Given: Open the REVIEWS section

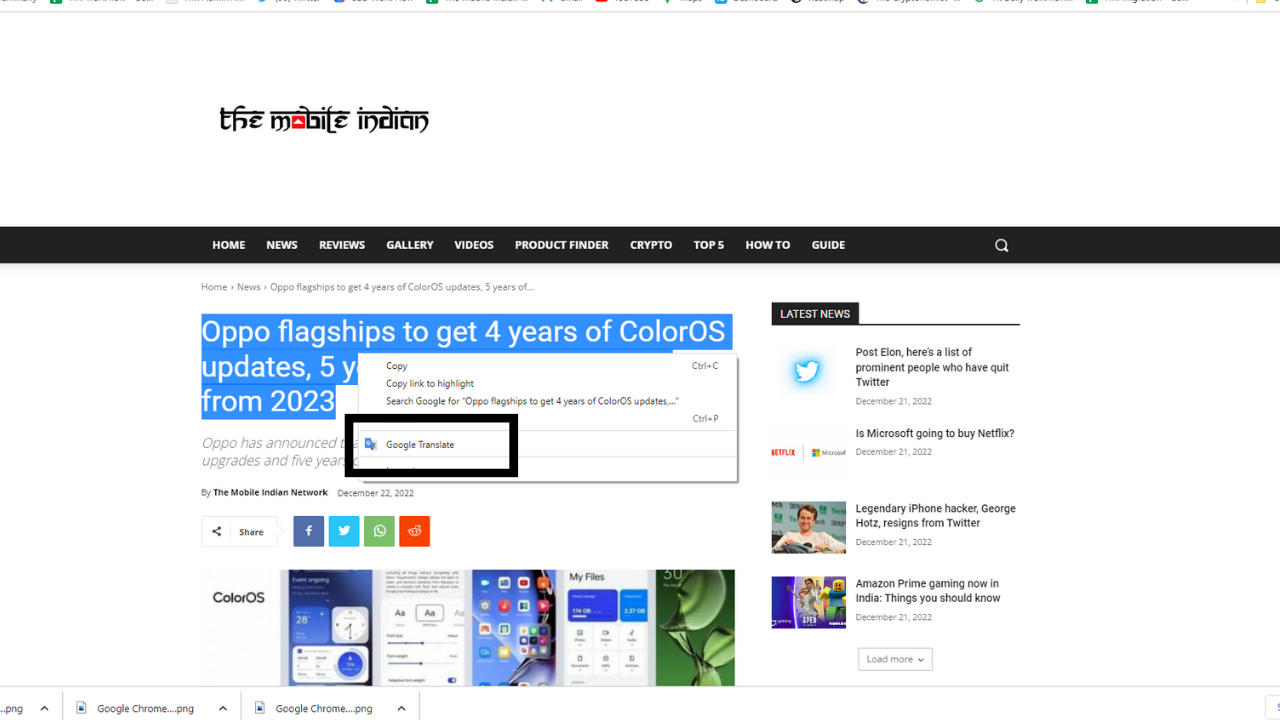Looking at the screenshot, I should click(x=342, y=245).
